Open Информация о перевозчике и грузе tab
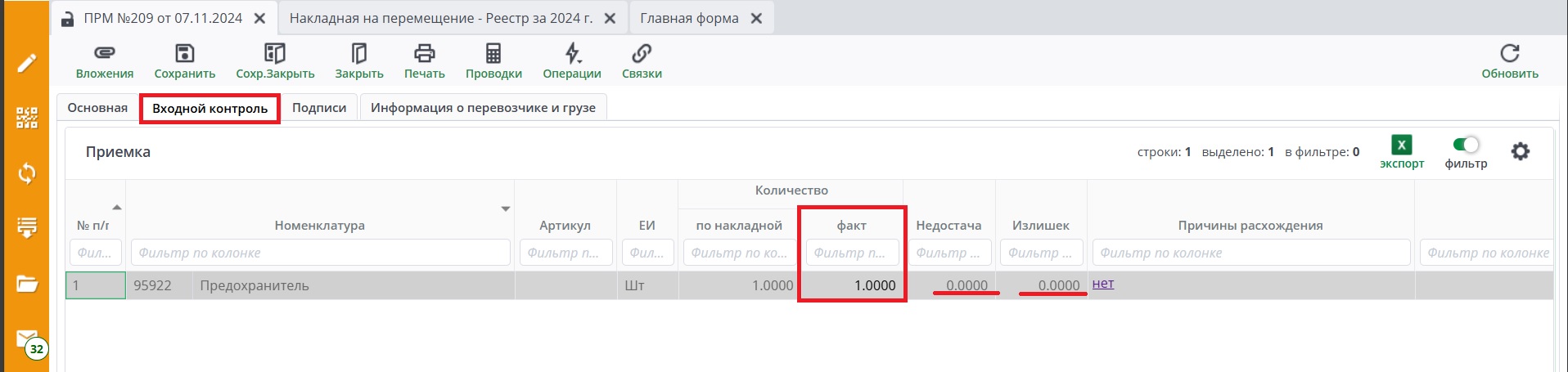 pyautogui.click(x=483, y=108)
